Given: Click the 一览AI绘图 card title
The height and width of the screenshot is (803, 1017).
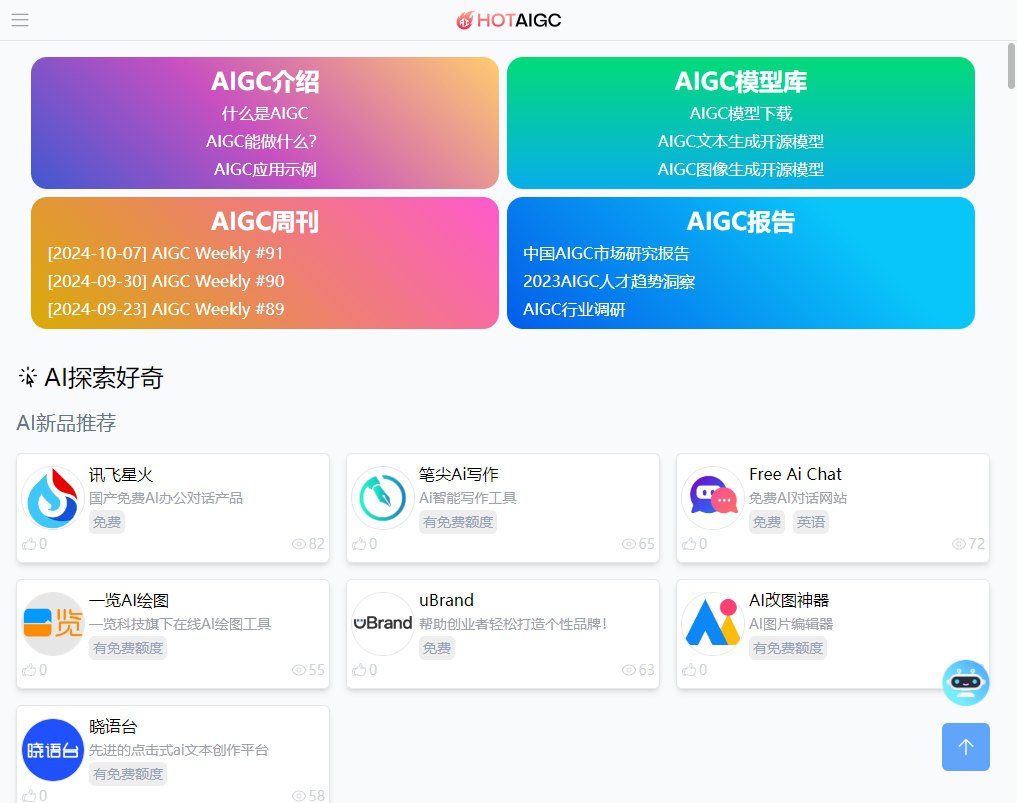Looking at the screenshot, I should click(129, 601).
